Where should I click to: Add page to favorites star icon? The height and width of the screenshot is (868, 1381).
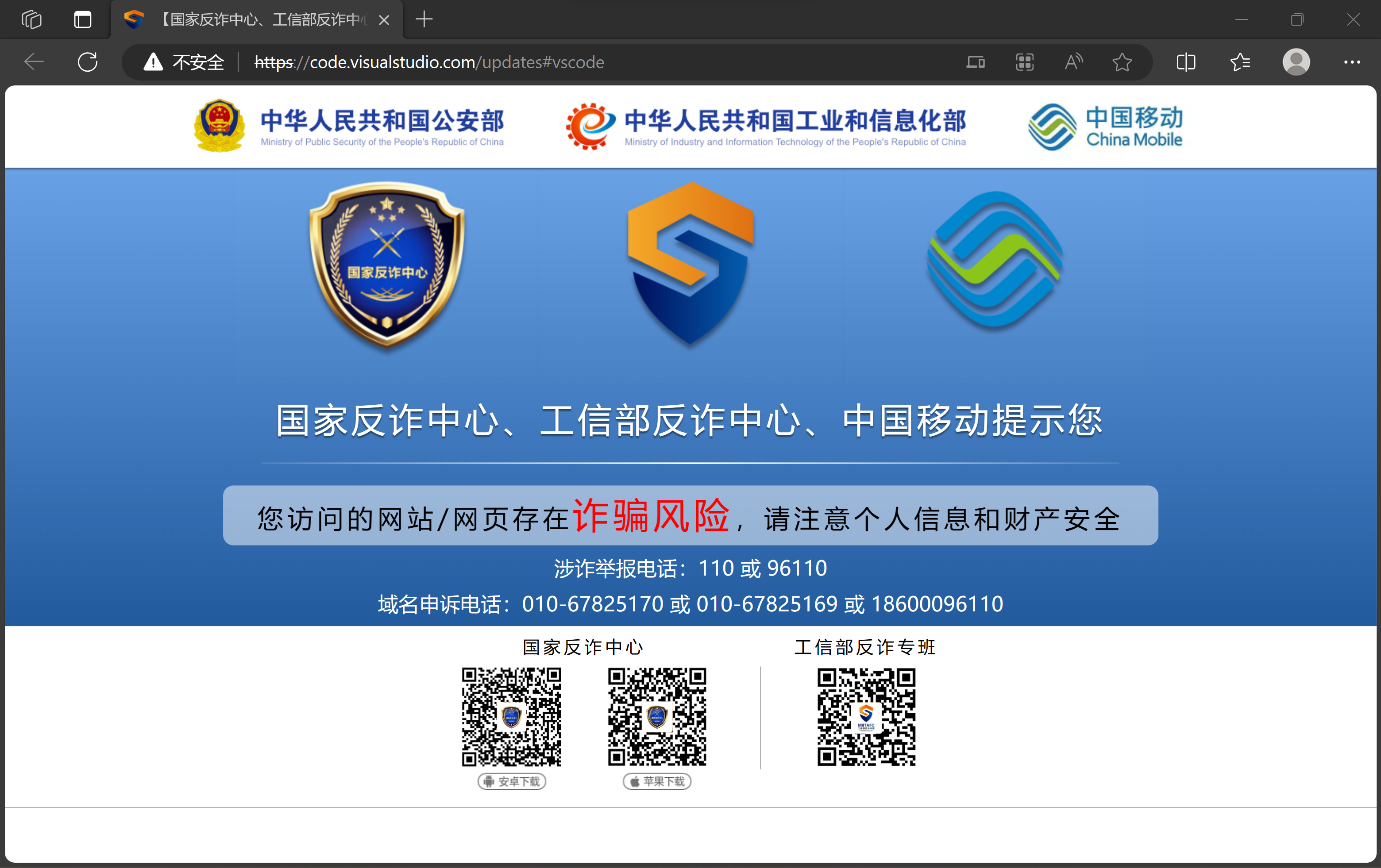[1122, 62]
